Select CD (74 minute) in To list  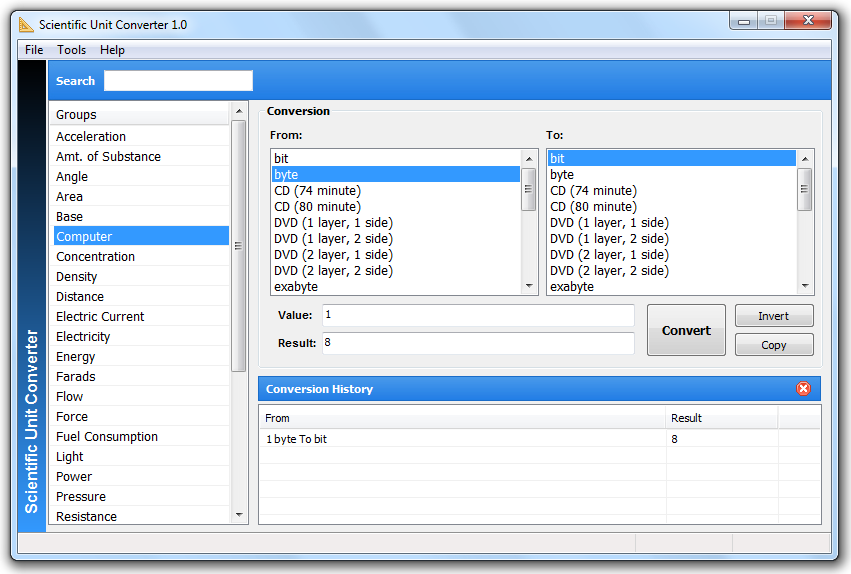[671, 190]
